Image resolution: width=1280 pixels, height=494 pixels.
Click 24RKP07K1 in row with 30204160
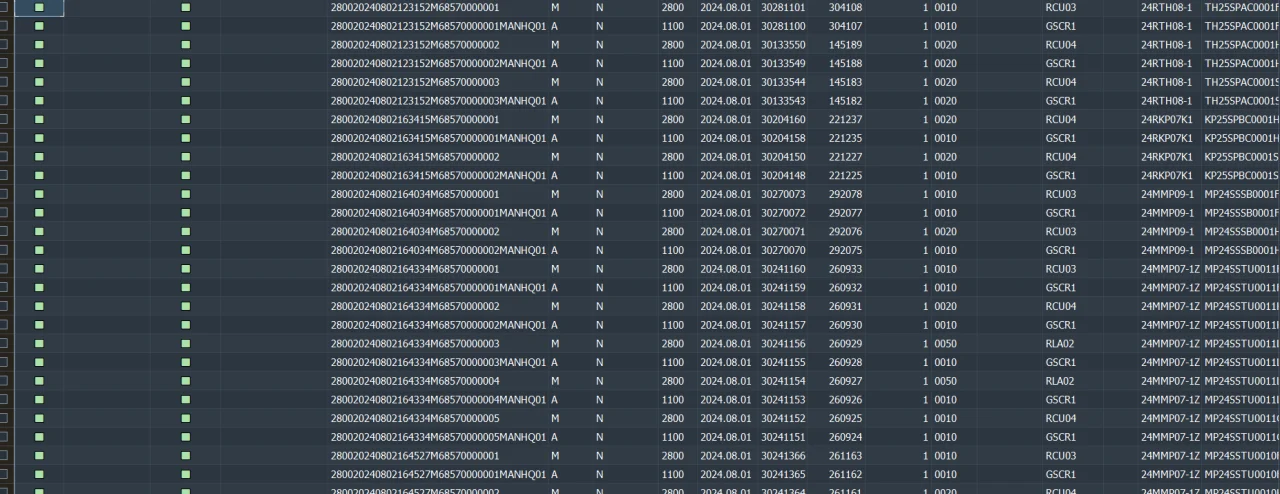pos(1166,119)
